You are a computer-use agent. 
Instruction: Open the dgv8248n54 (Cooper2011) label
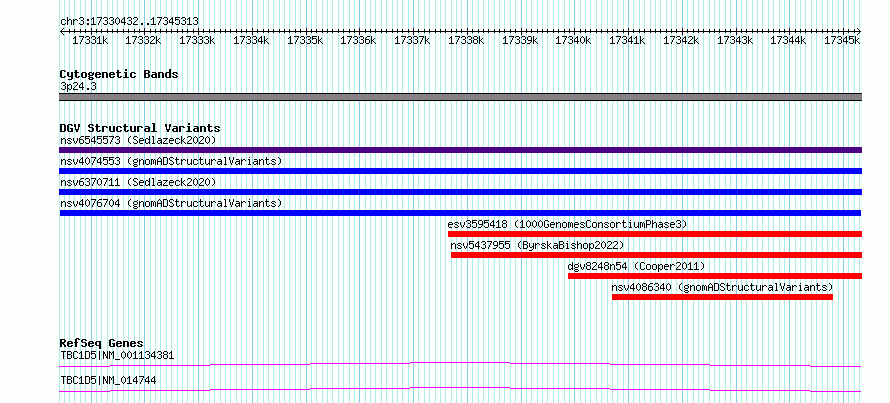click(636, 266)
